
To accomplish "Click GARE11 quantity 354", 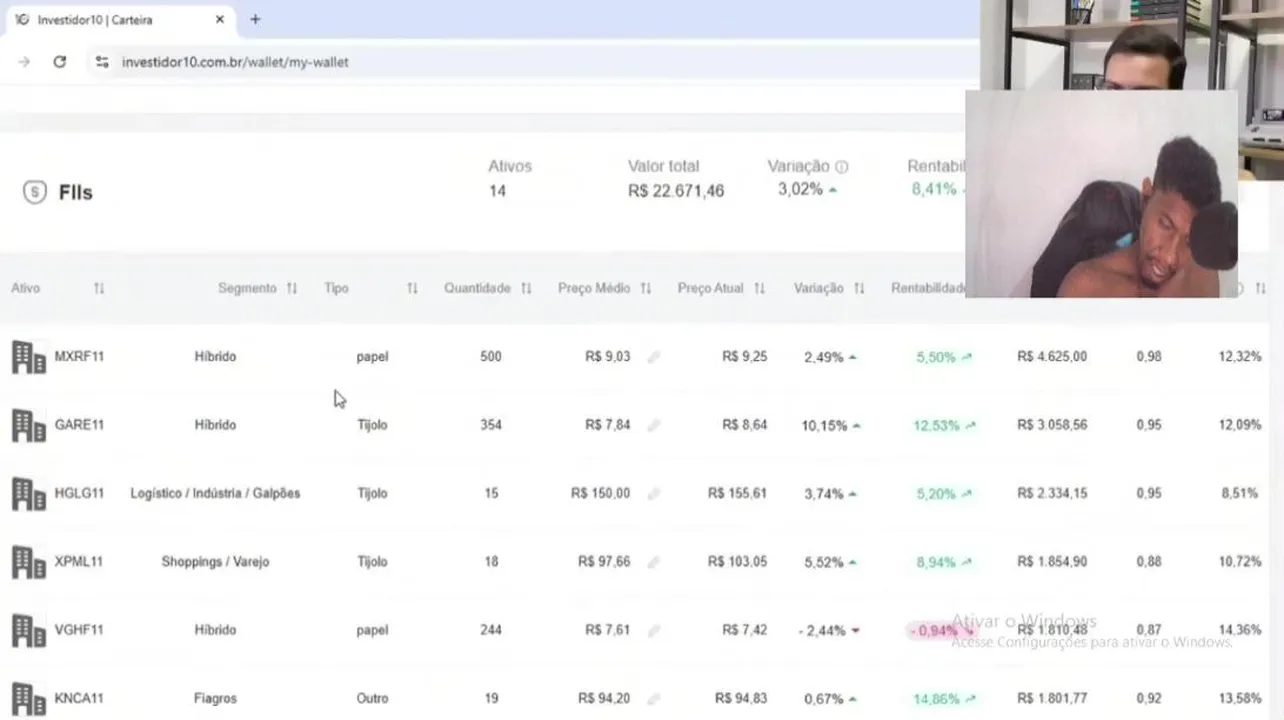I will coord(491,425).
